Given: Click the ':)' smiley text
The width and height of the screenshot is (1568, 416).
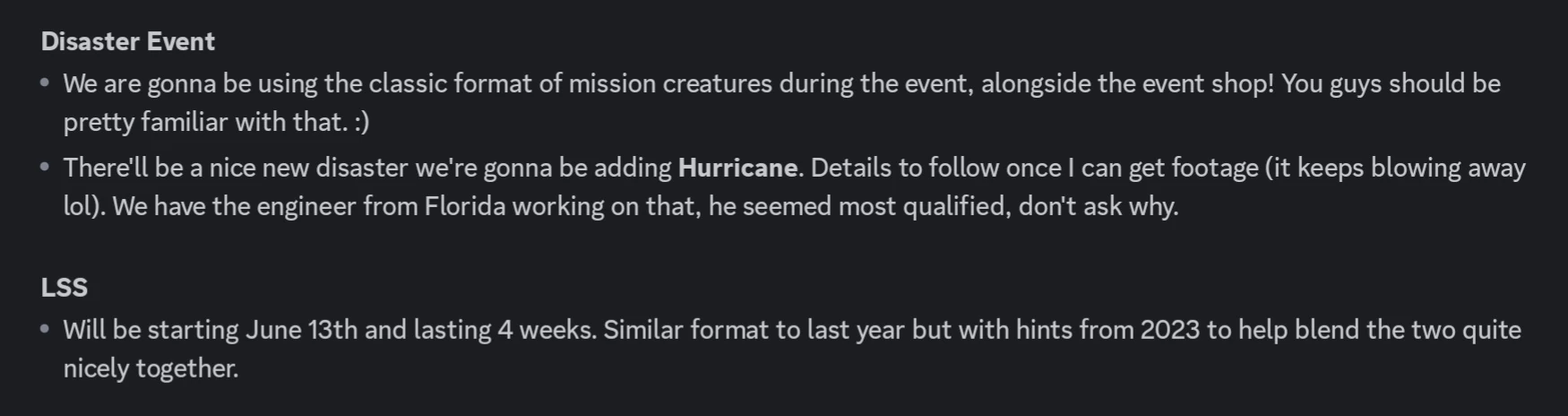Looking at the screenshot, I should [361, 122].
